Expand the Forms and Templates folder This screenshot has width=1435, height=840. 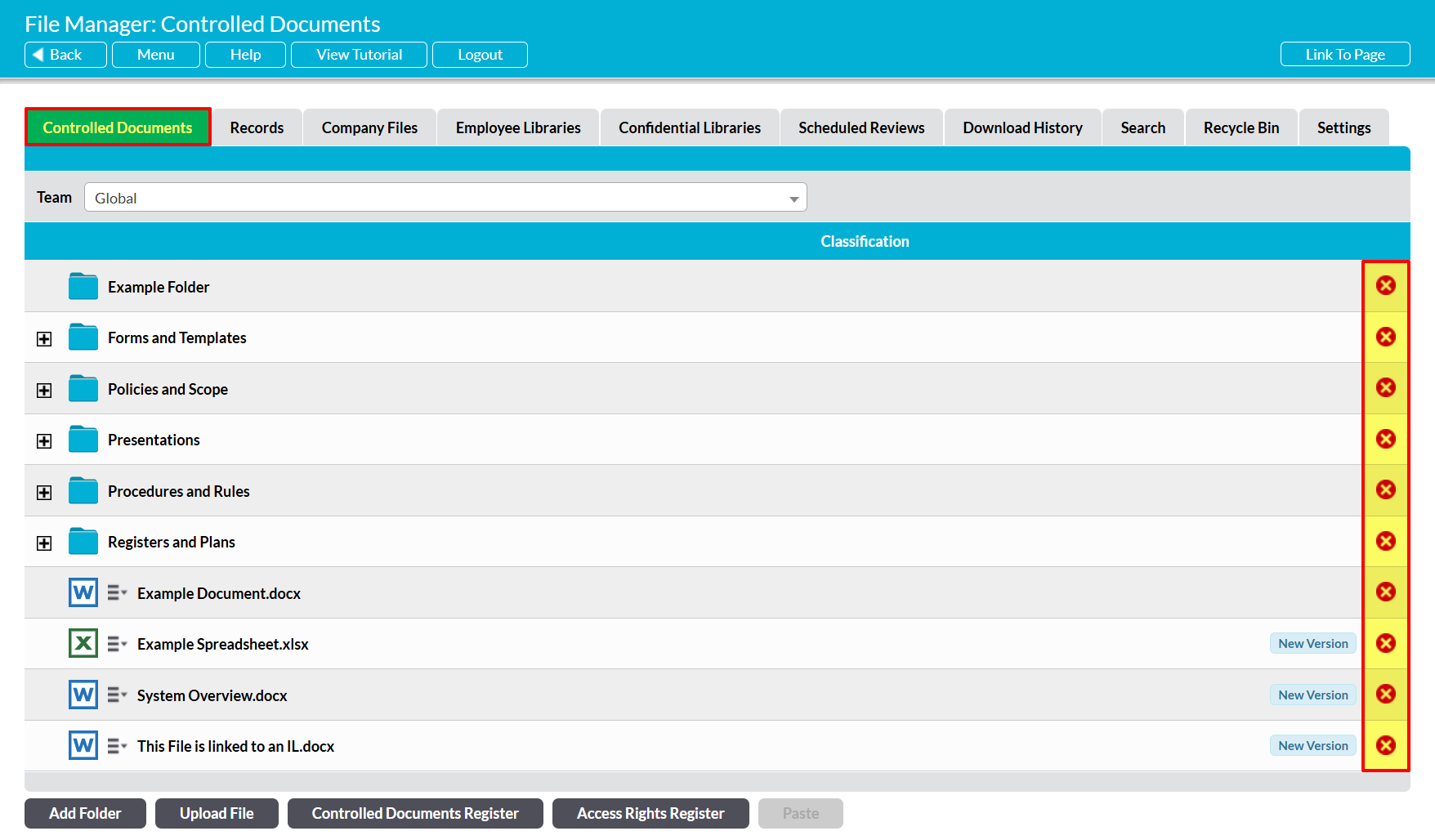44,339
